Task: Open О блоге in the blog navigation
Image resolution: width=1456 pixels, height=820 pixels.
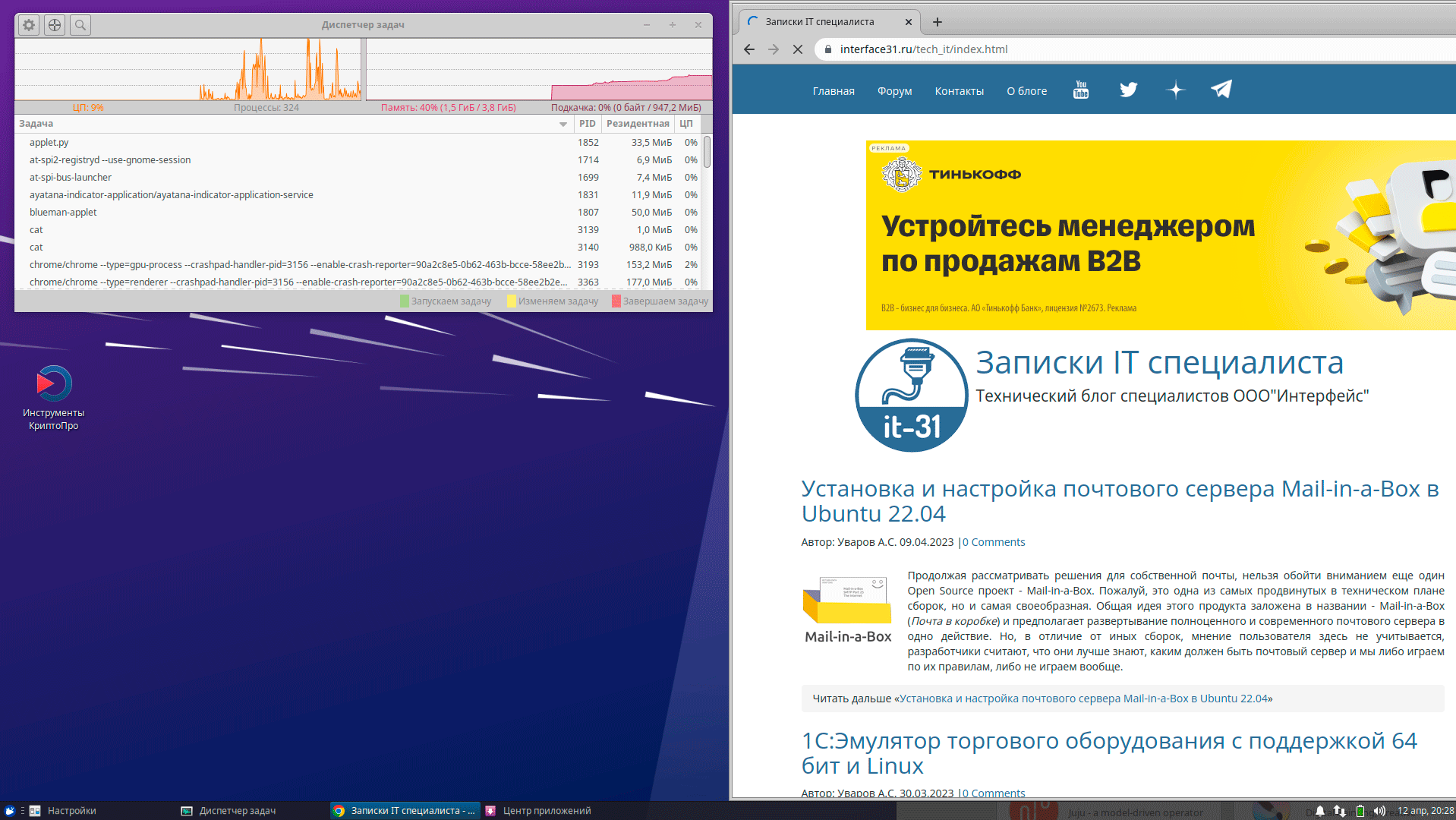Action: [x=1027, y=91]
